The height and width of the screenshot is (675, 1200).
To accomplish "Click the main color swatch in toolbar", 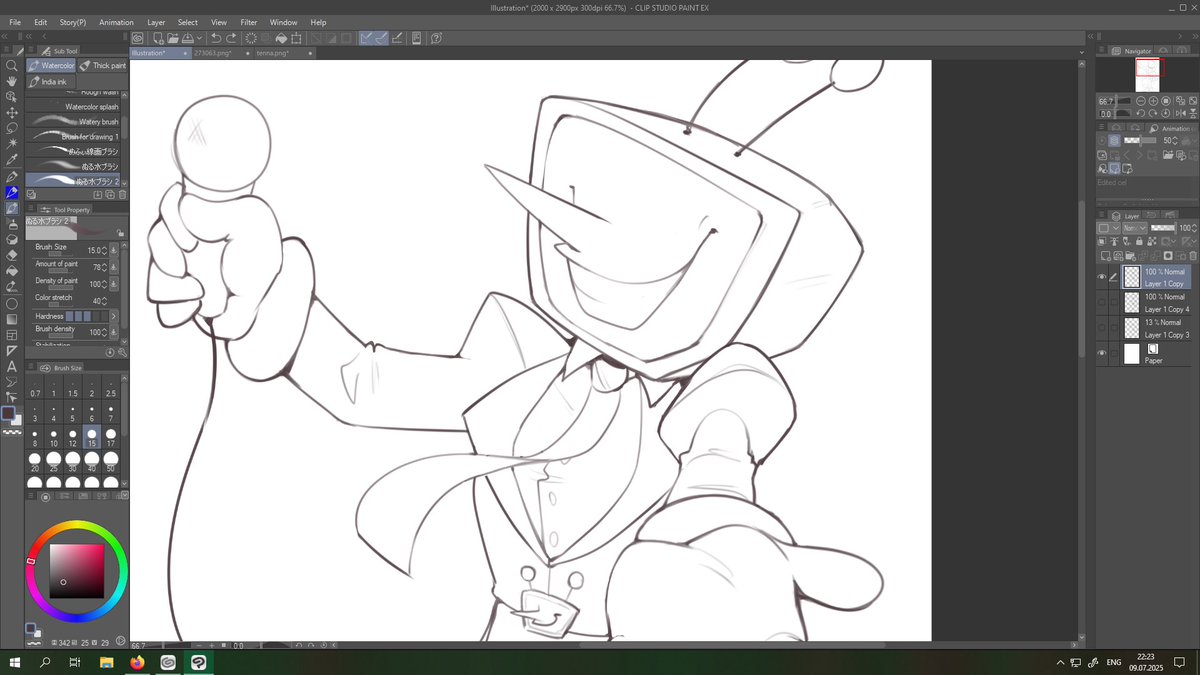I will click(x=9, y=413).
